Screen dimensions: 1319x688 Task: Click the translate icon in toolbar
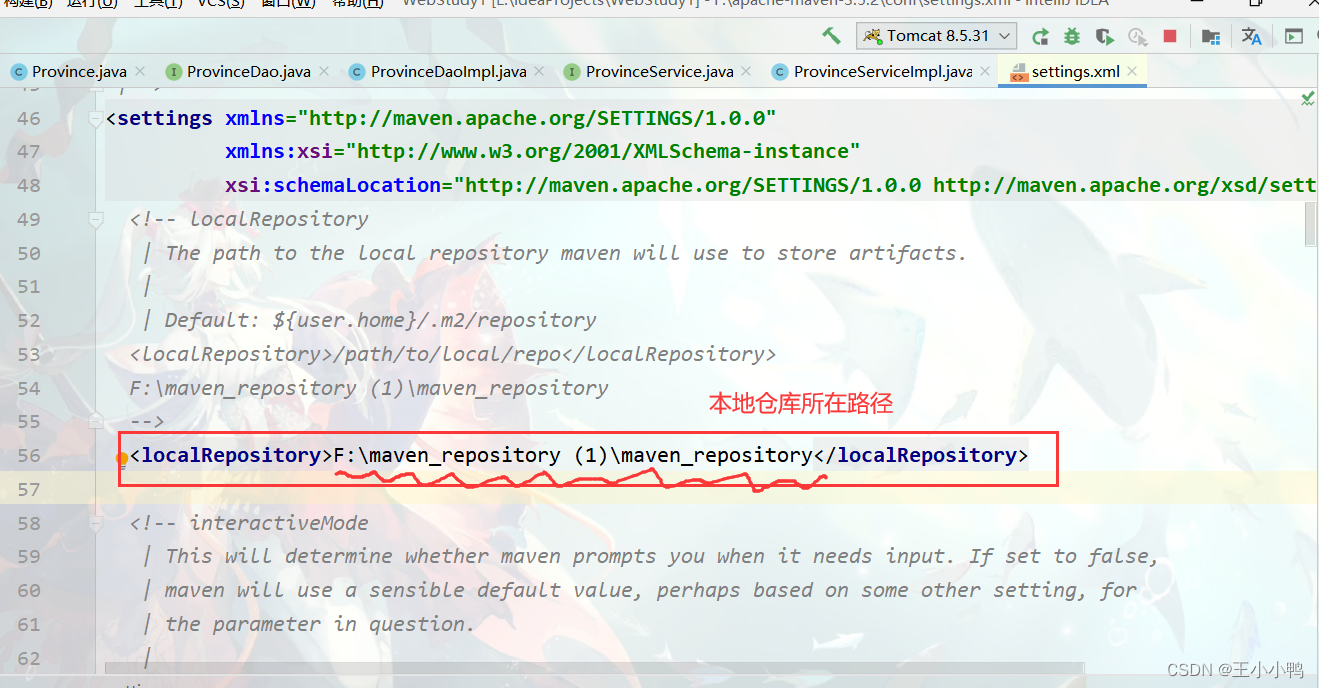click(1251, 37)
